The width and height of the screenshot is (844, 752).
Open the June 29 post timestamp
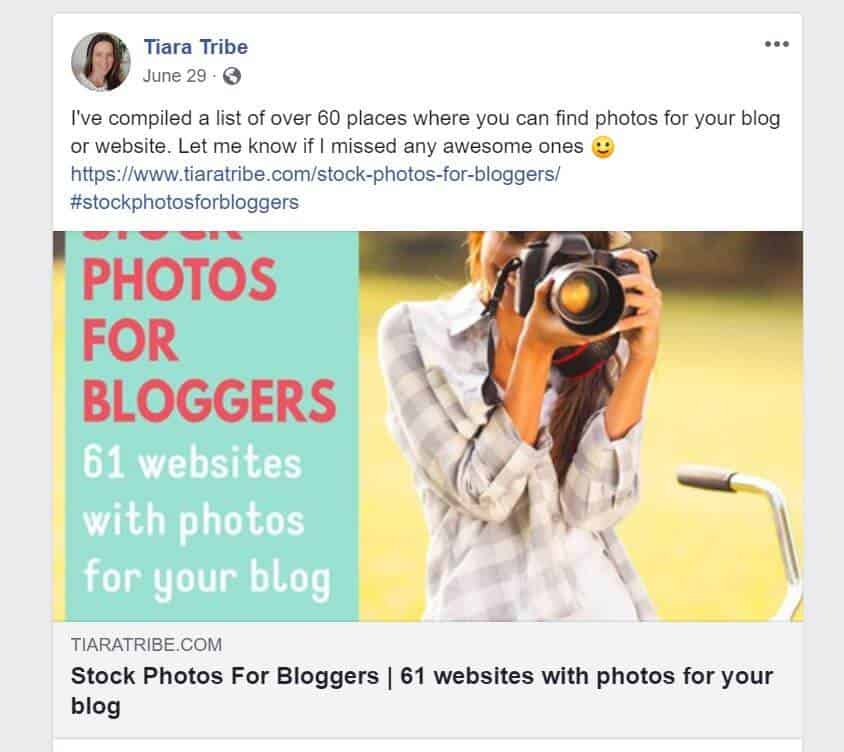pos(174,76)
